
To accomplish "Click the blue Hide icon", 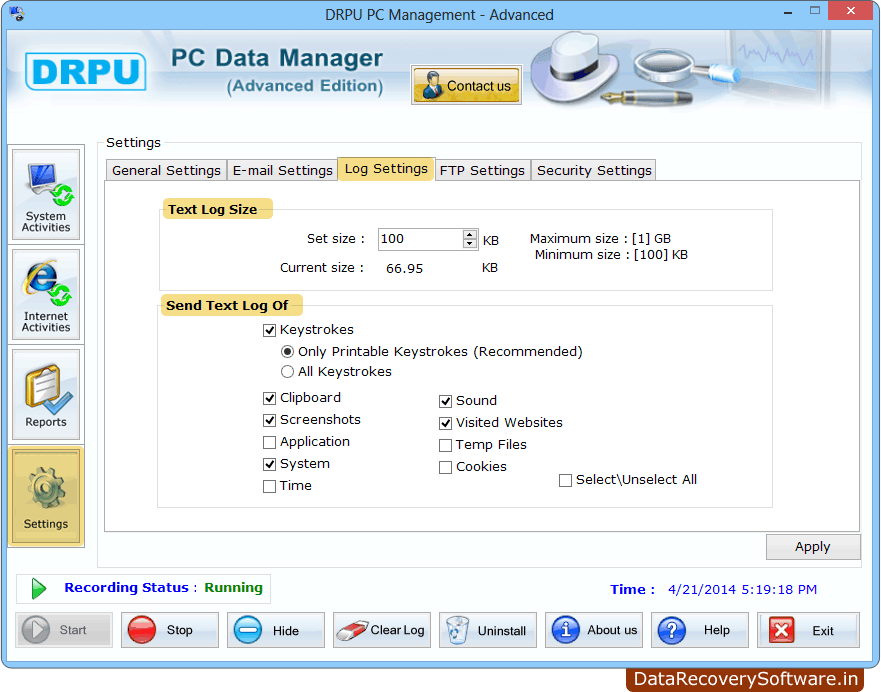I will coord(248,630).
